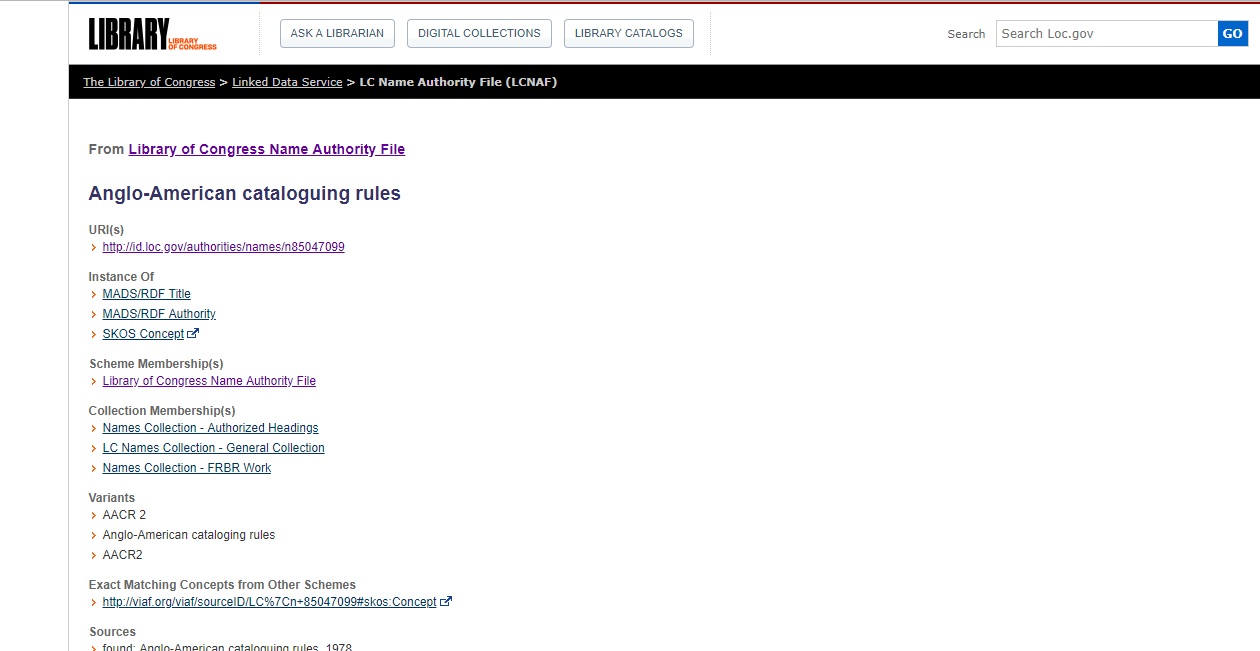Viewport: 1260px width, 651px height.
Task: Click the Search label near search box
Action: tap(966, 34)
